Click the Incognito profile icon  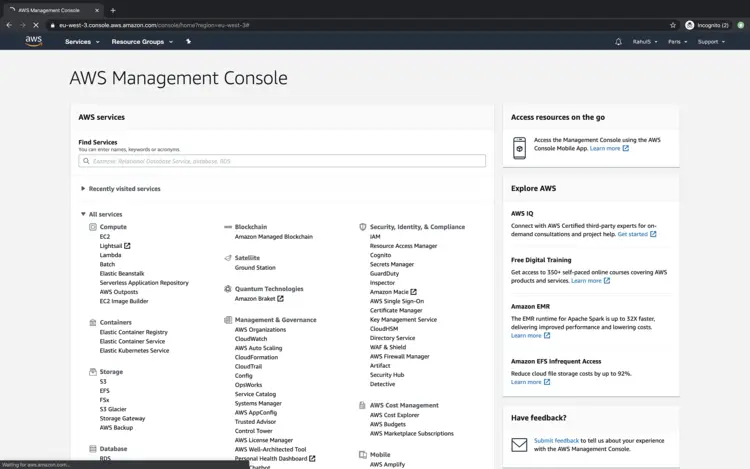[689, 25]
